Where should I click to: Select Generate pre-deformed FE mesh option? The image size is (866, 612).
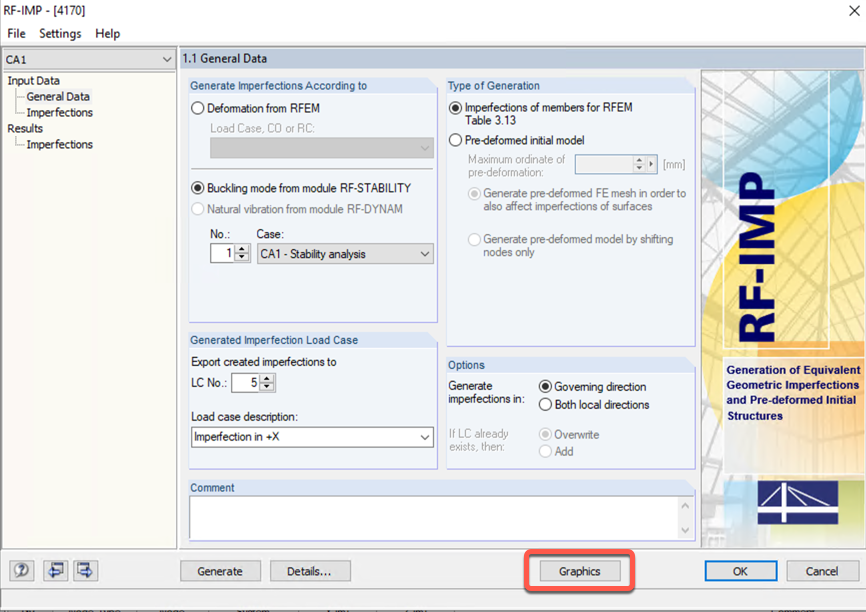[x=474, y=194]
